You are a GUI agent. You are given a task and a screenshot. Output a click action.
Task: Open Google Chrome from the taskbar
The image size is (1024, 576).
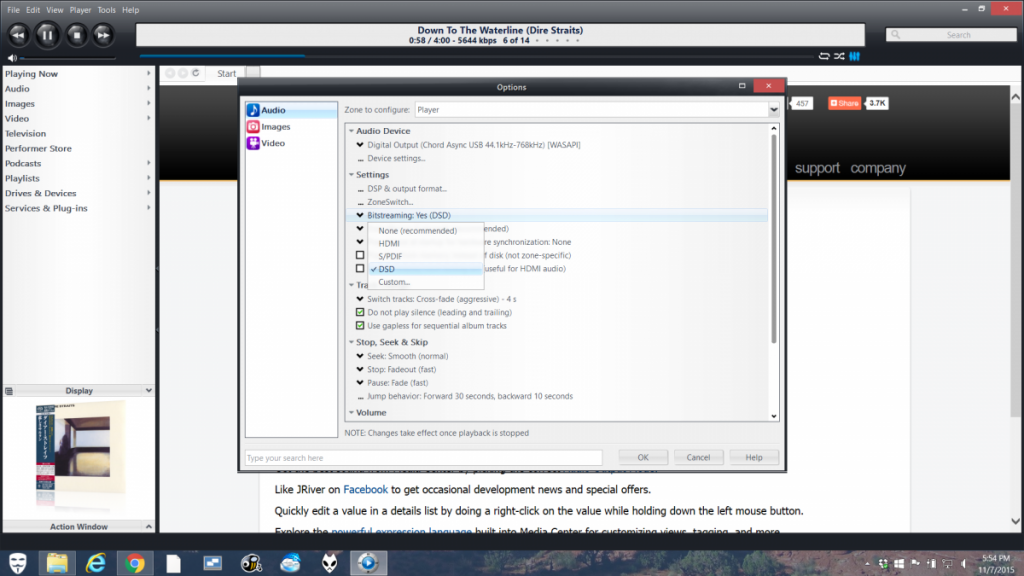(x=135, y=563)
